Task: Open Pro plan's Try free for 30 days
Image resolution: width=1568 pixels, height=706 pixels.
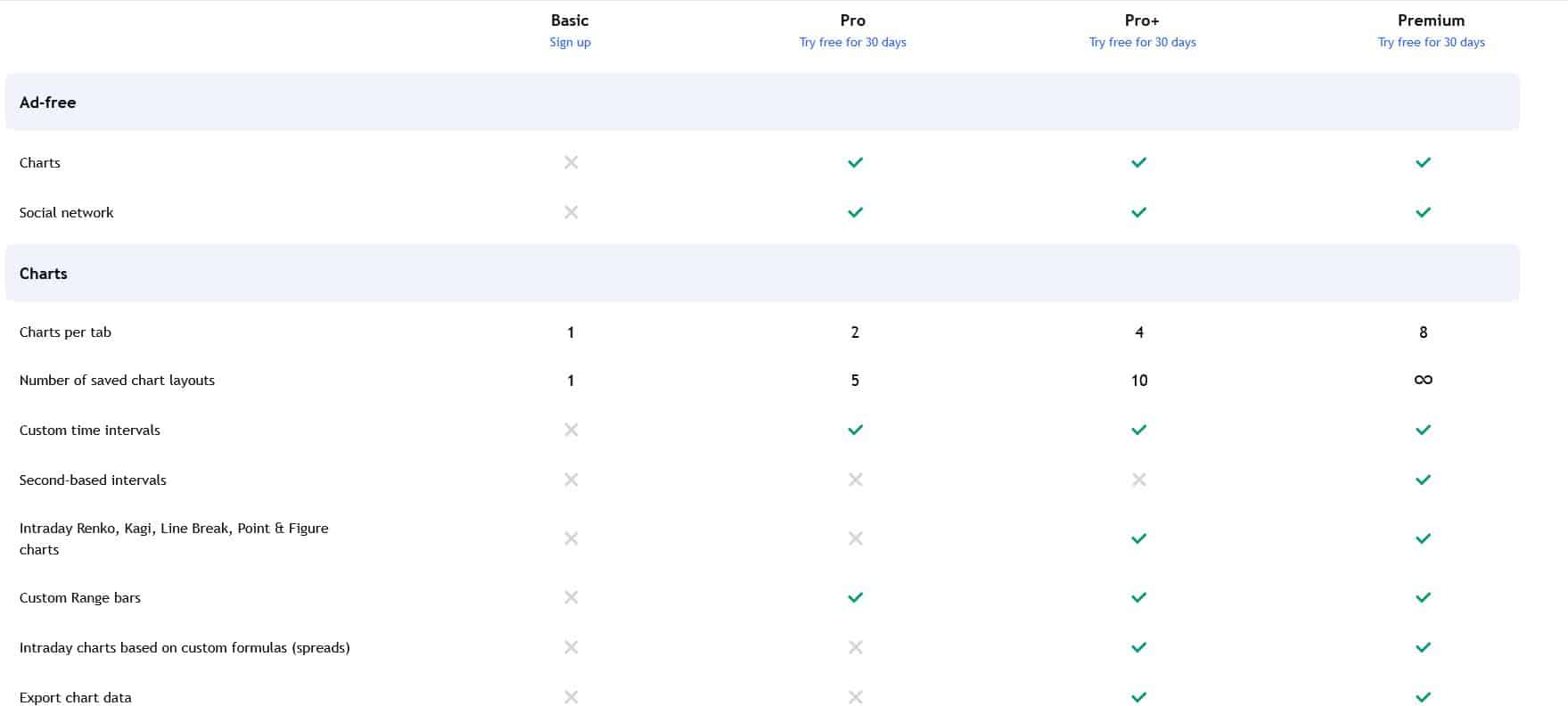Action: pos(852,42)
